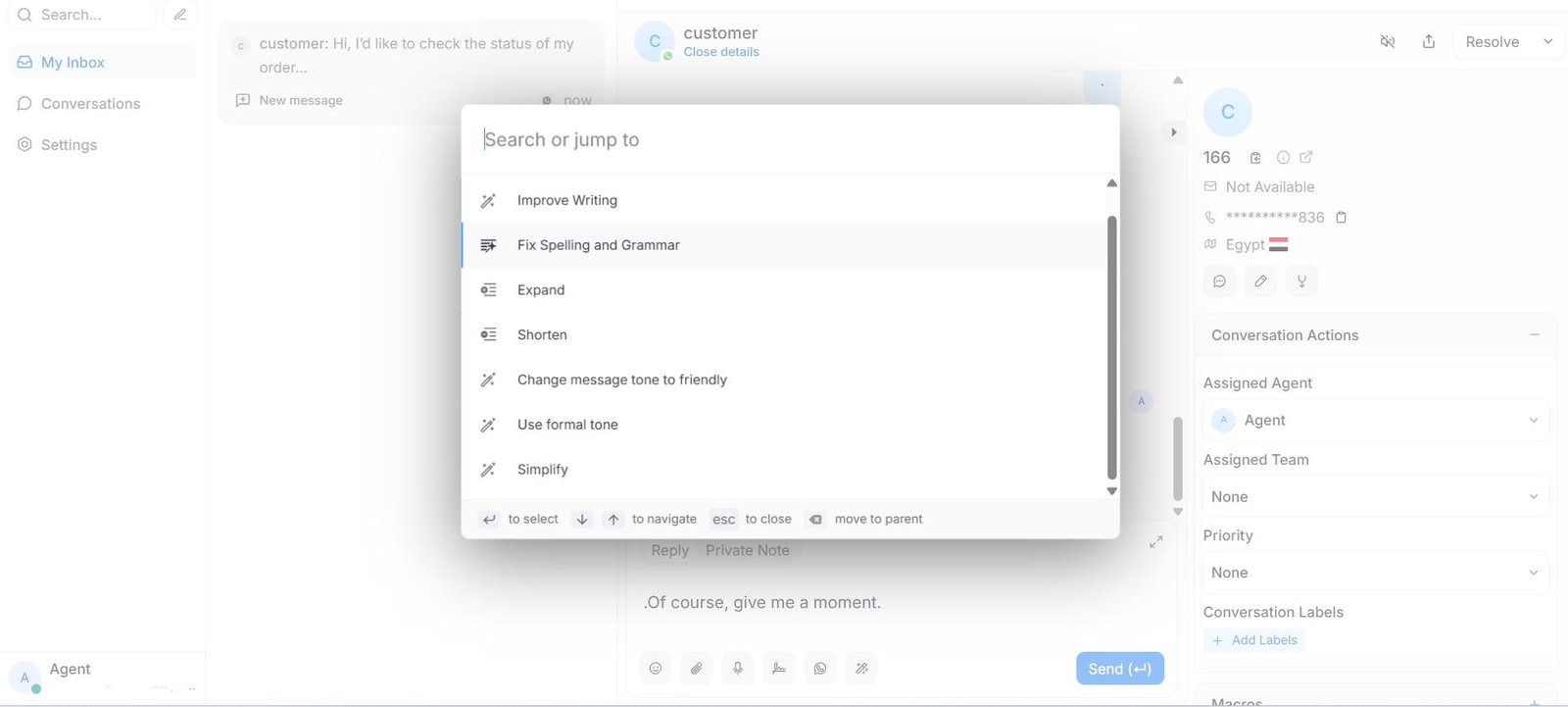The height and width of the screenshot is (707, 1568).
Task: Open WhatsApp templates icon in composer
Action: pyautogui.click(x=820, y=669)
